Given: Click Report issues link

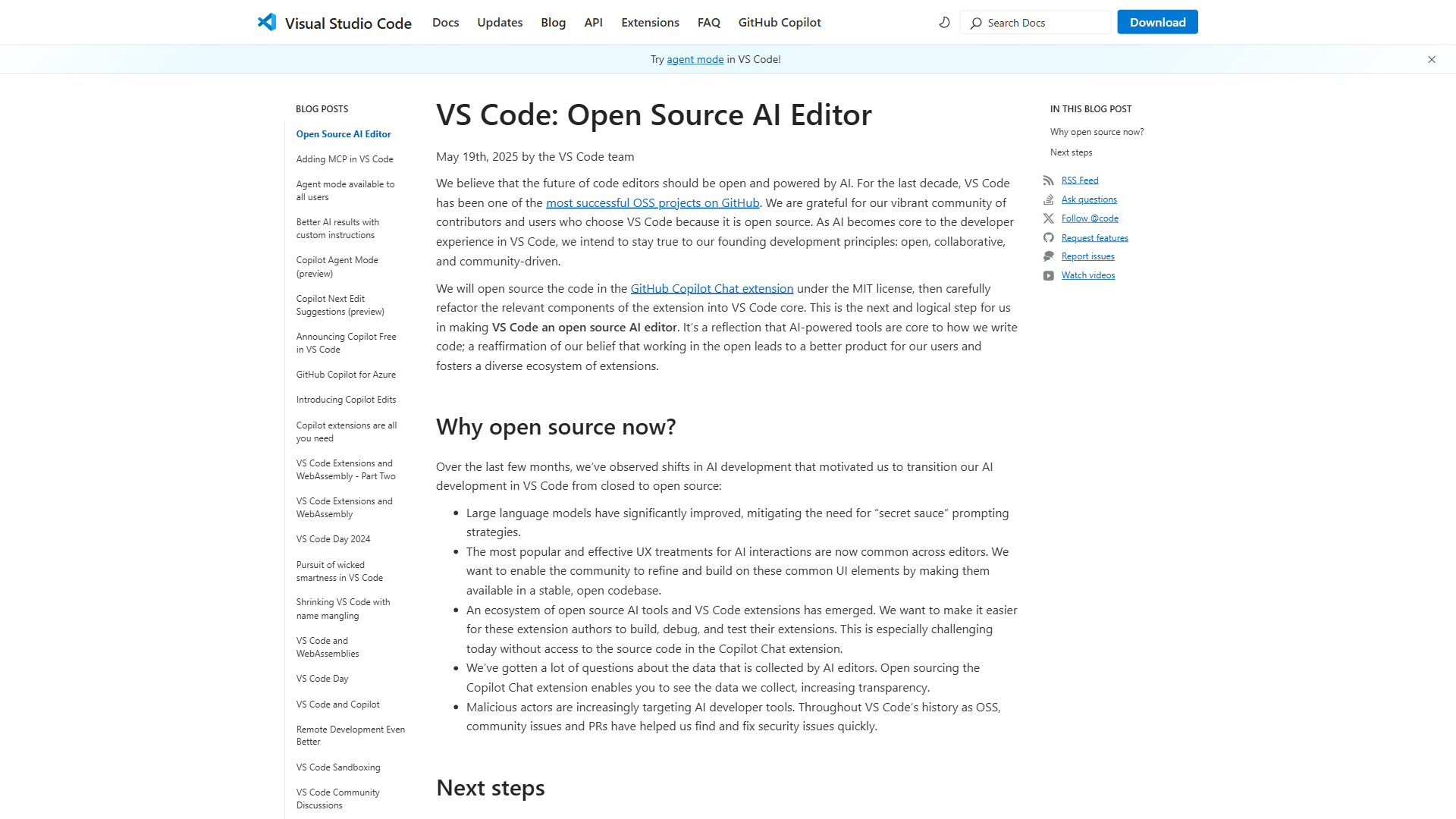Looking at the screenshot, I should pyautogui.click(x=1087, y=256).
